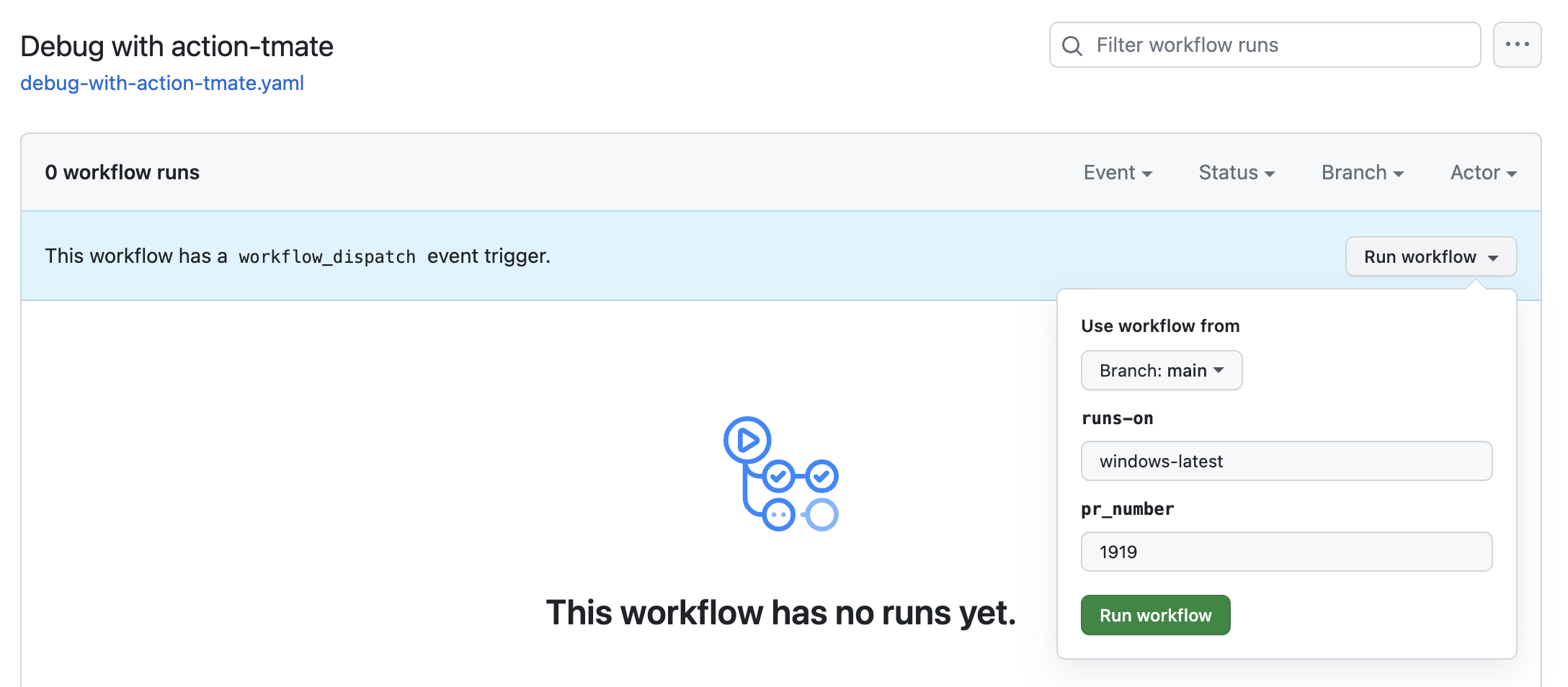Click the green Run workflow button
The height and width of the screenshot is (687, 1568).
coord(1154,615)
